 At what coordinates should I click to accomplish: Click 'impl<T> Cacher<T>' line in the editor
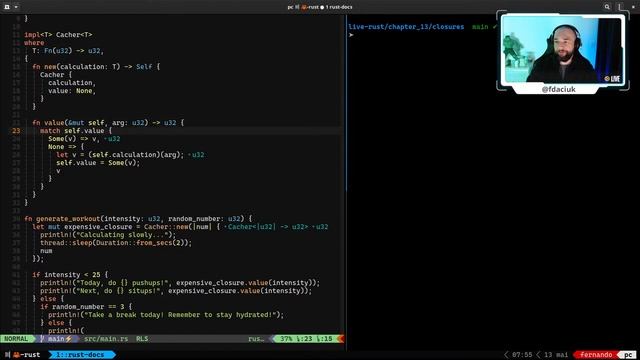pyautogui.click(x=58, y=35)
